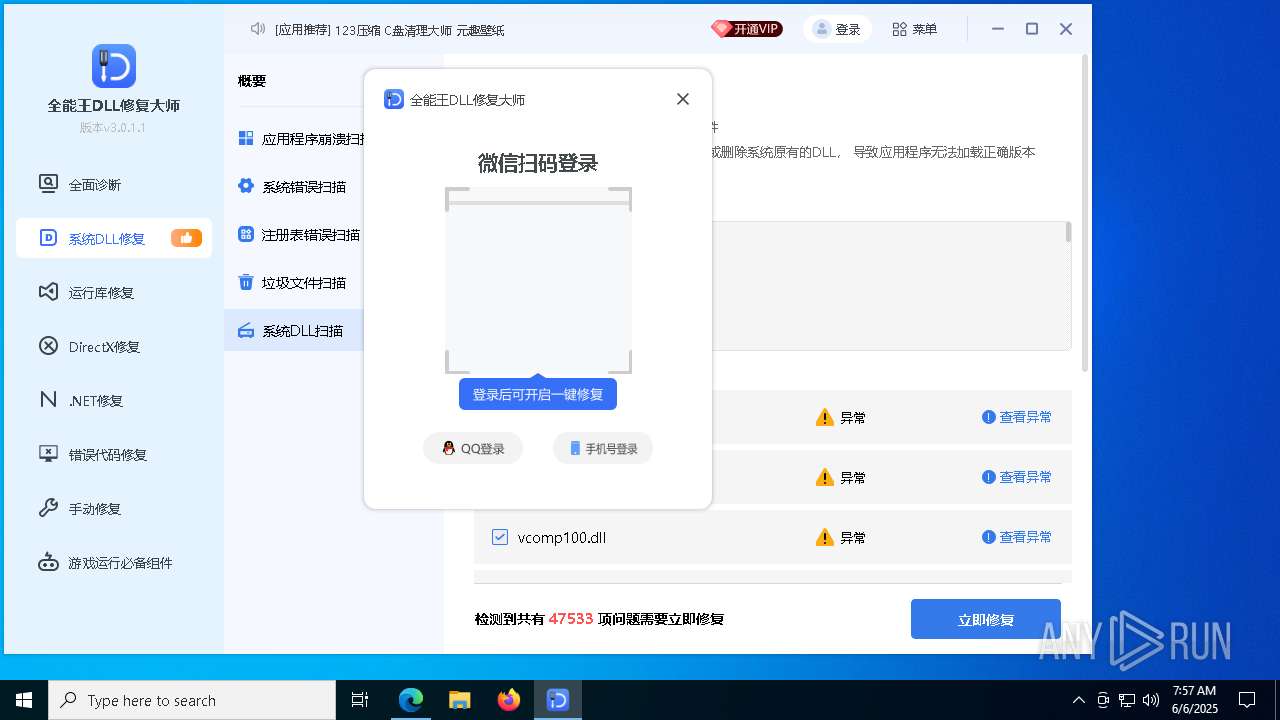Choose QQ登录 option
1280x720 pixels.
pyautogui.click(x=473, y=448)
